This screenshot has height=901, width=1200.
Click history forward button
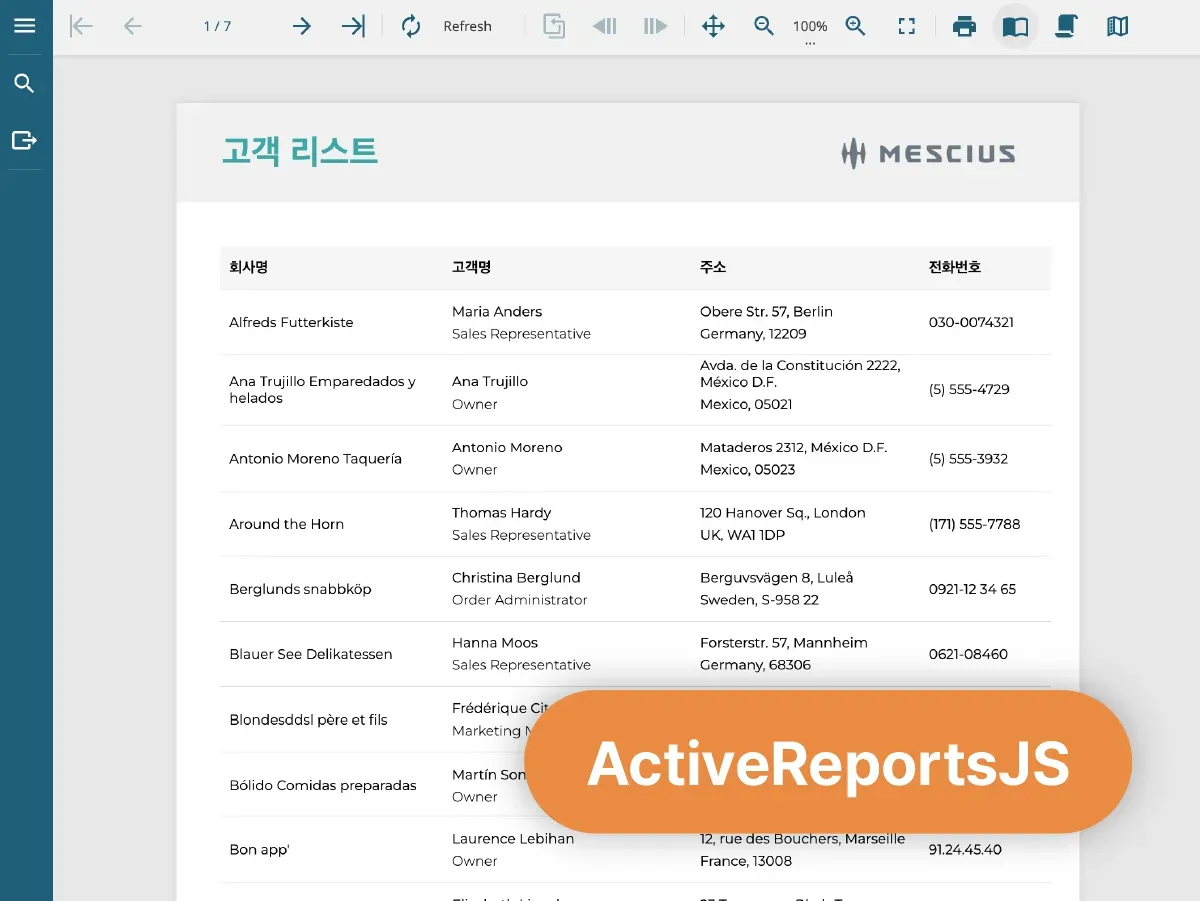pyautogui.click(x=655, y=26)
